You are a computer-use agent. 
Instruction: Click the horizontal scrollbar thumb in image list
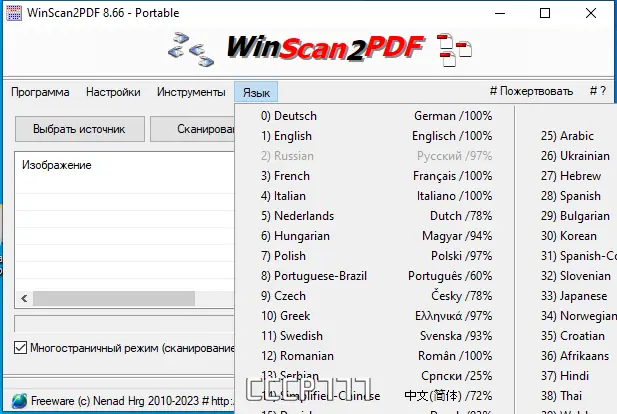(x=114, y=298)
